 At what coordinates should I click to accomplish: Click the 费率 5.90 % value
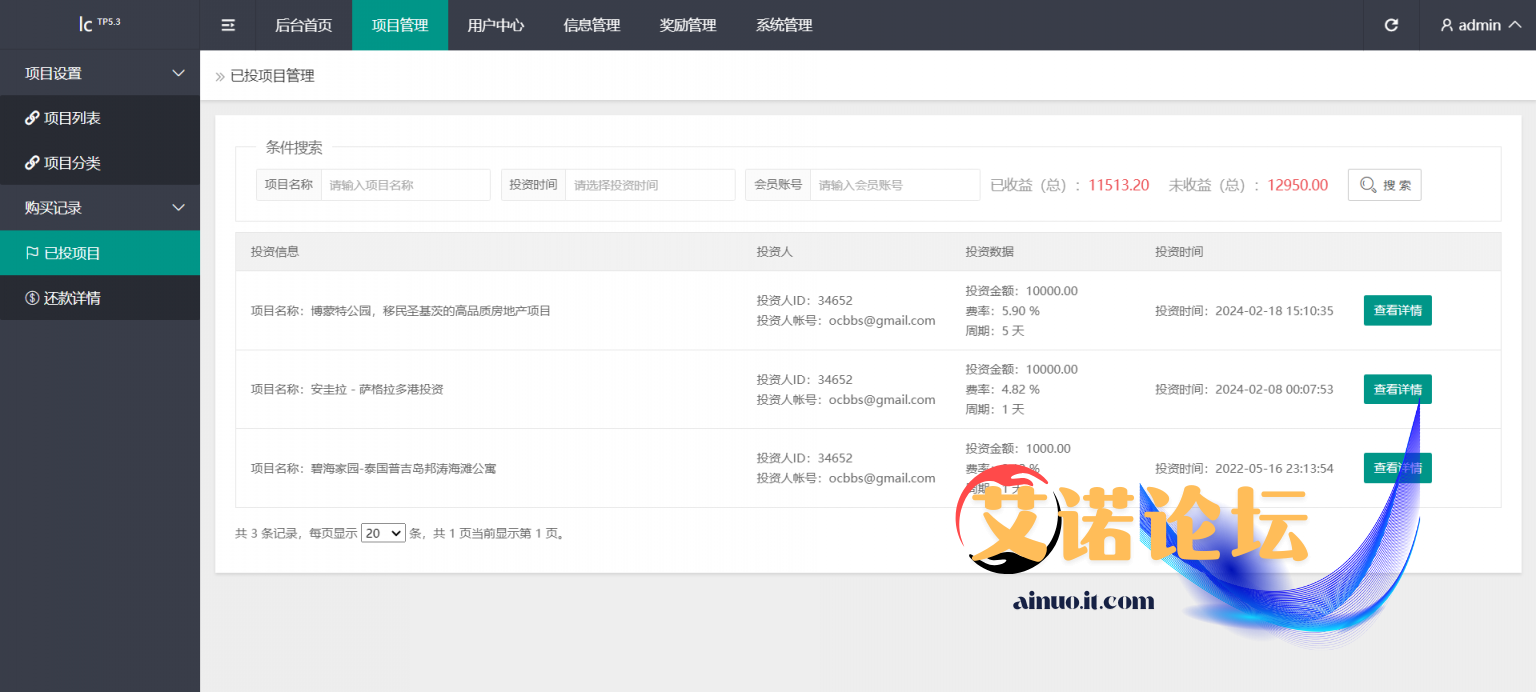pos(1021,311)
